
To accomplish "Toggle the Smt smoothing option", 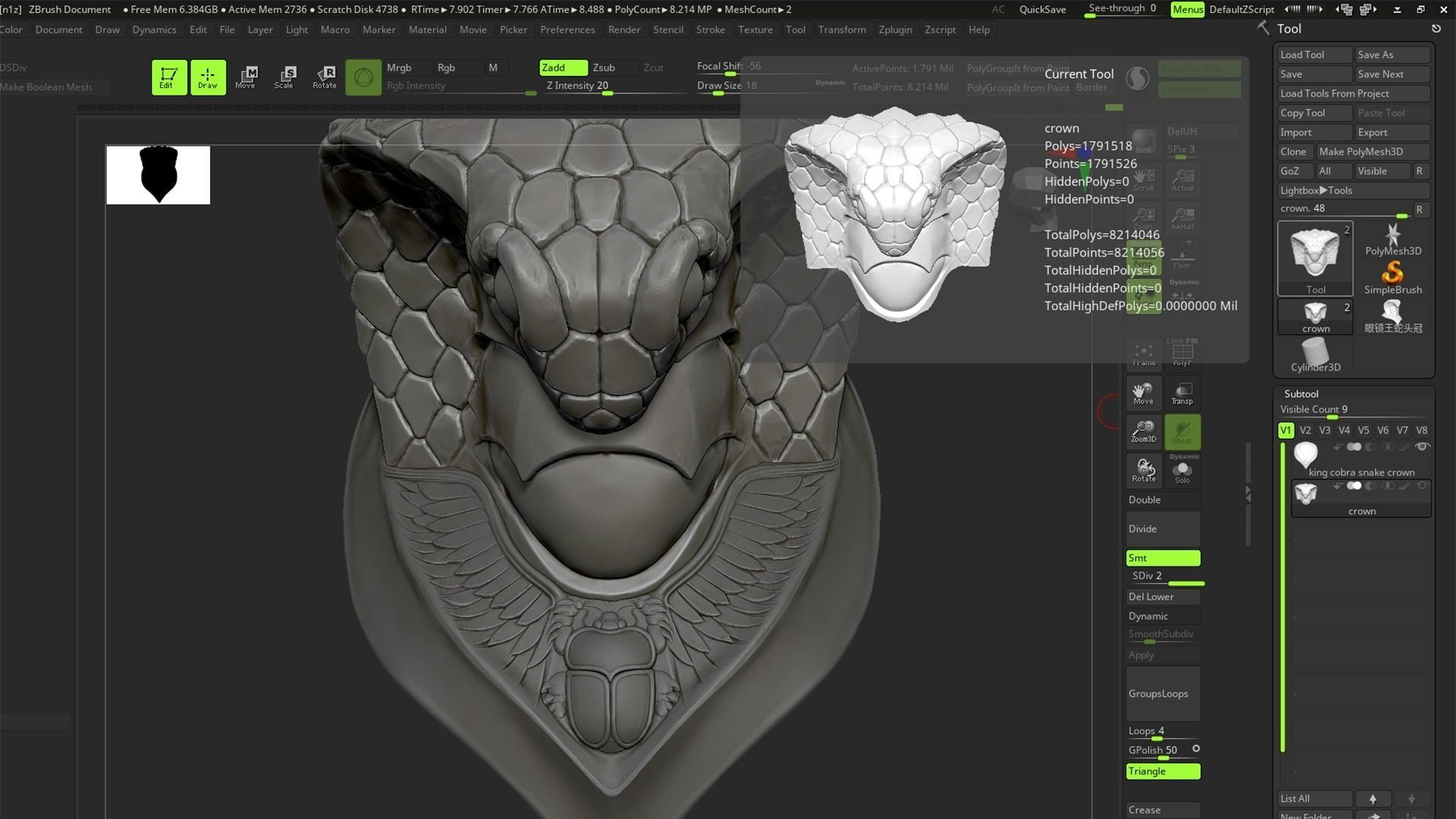I will click(1163, 558).
